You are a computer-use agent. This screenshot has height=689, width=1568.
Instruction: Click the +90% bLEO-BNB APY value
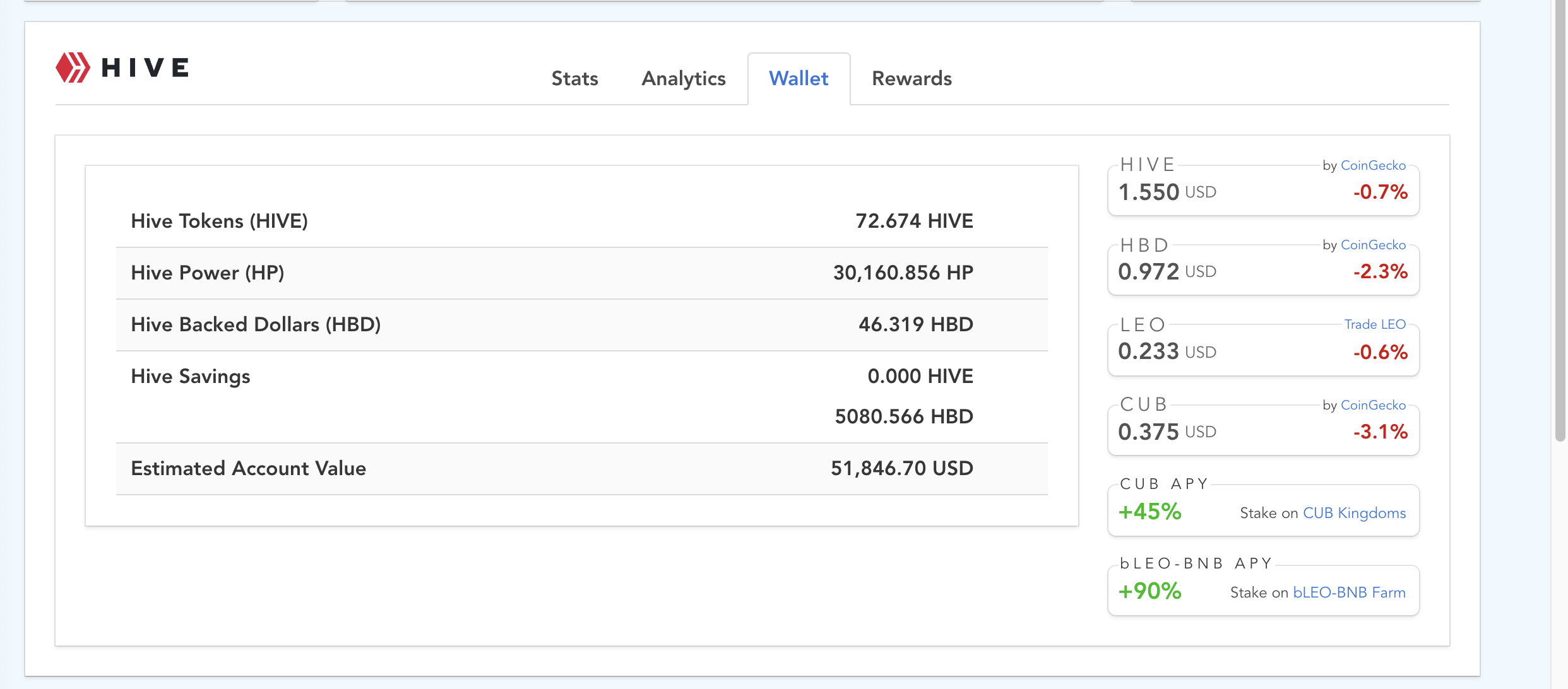coord(1149,591)
